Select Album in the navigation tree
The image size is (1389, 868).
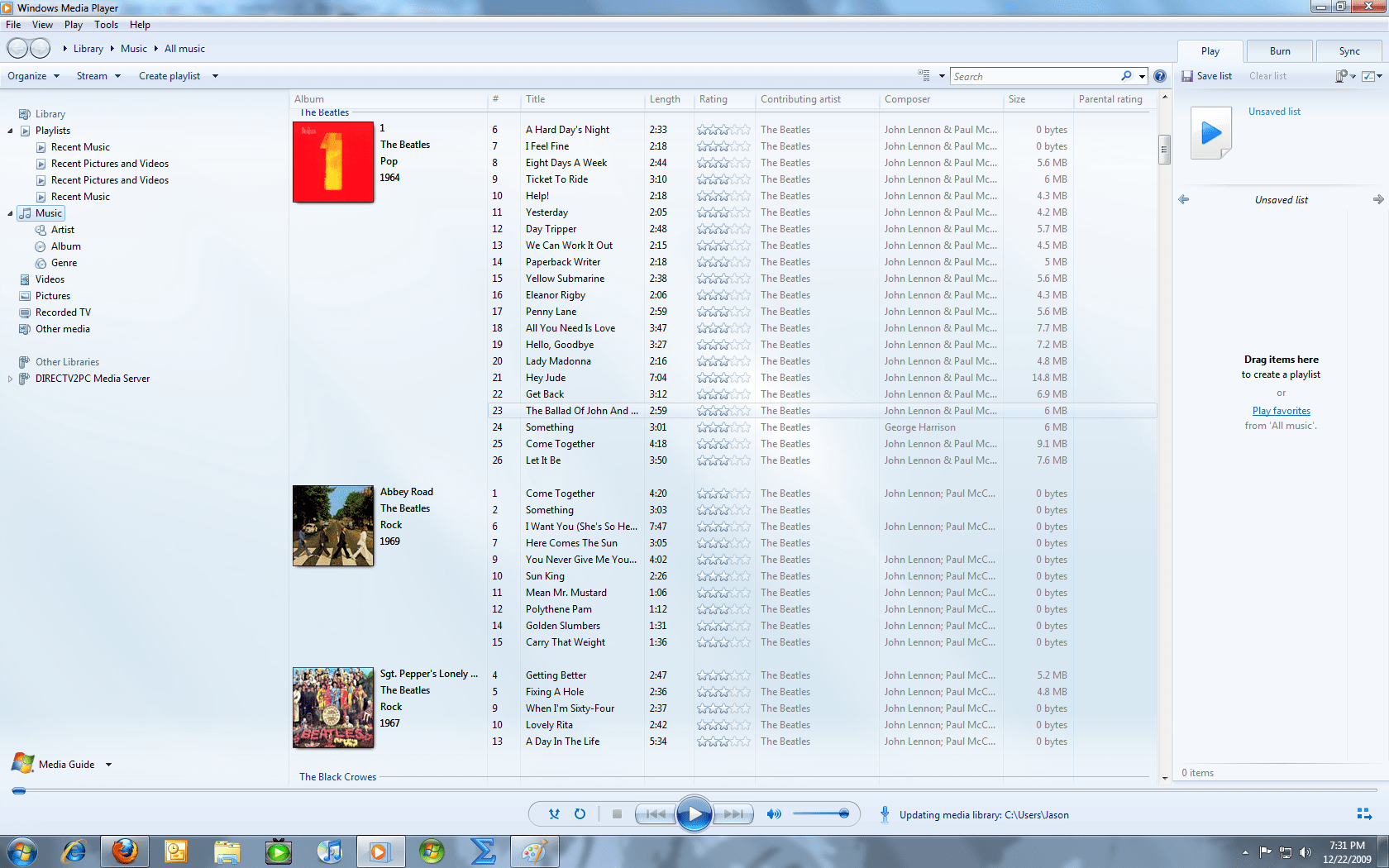click(66, 246)
